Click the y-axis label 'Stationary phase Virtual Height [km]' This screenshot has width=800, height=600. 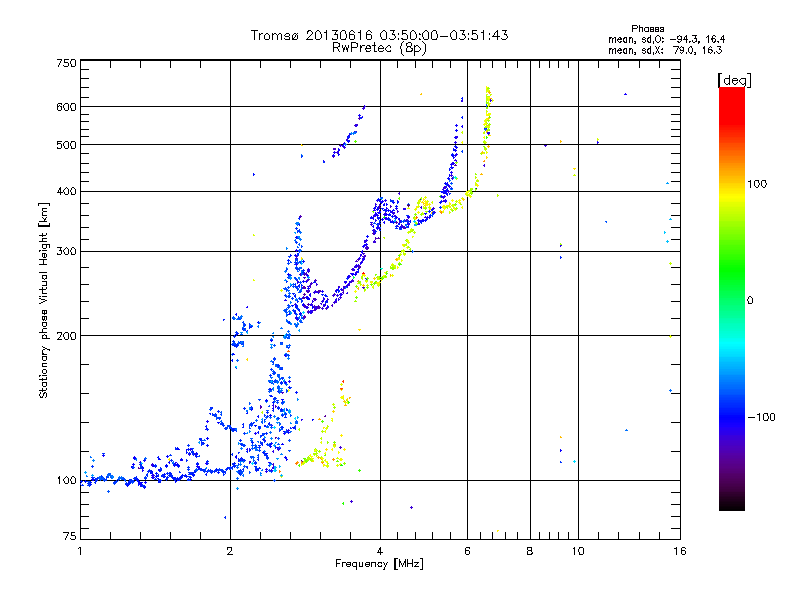pos(43,300)
